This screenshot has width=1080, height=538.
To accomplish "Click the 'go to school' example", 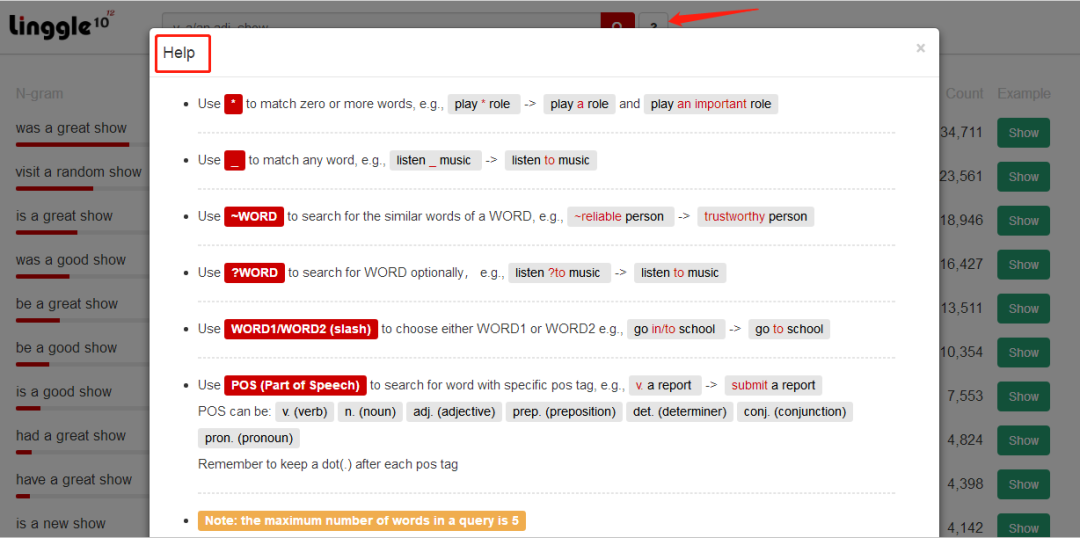I will coord(789,329).
